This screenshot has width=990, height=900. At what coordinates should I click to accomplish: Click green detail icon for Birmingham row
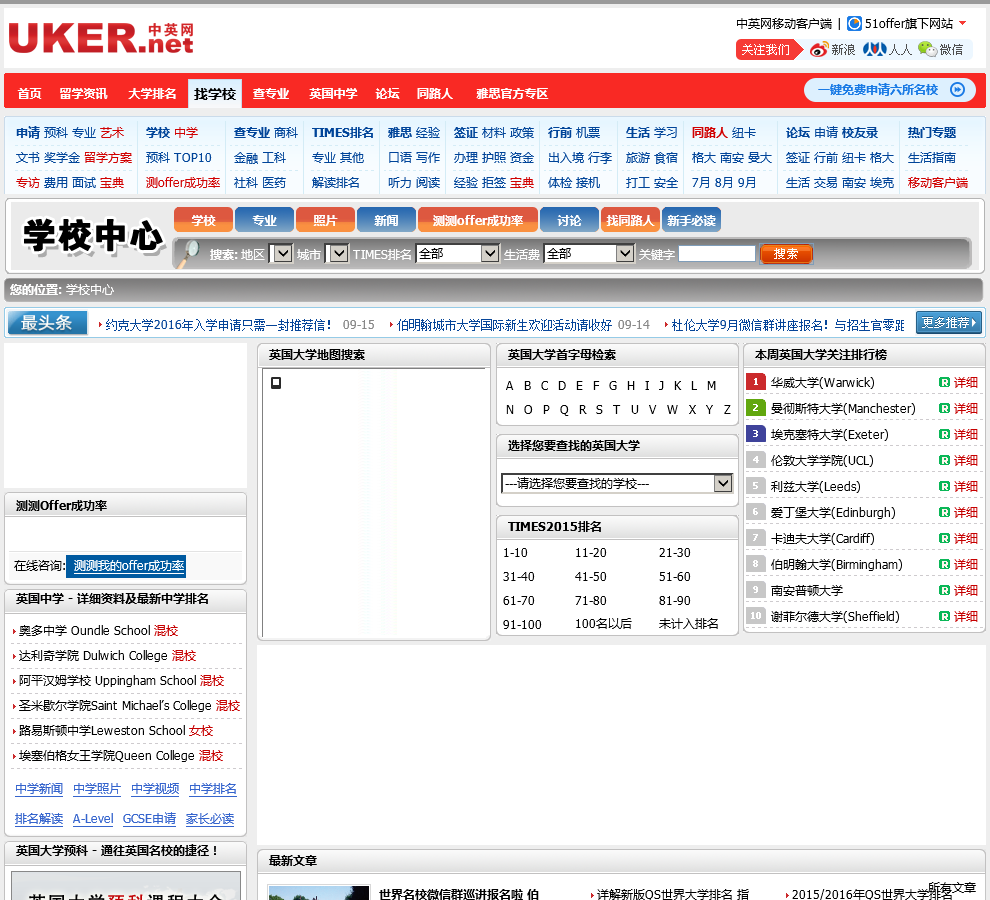945,564
